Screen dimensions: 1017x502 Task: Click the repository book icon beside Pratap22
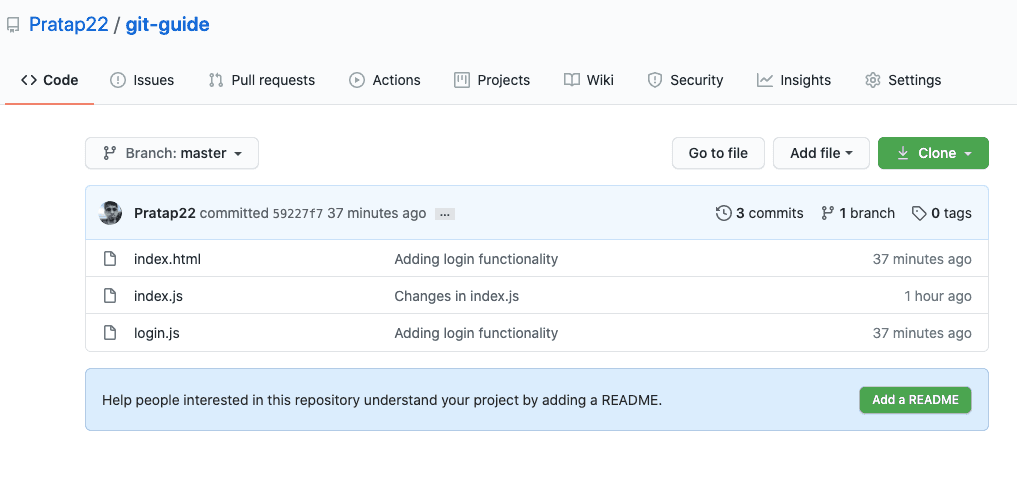[13, 26]
